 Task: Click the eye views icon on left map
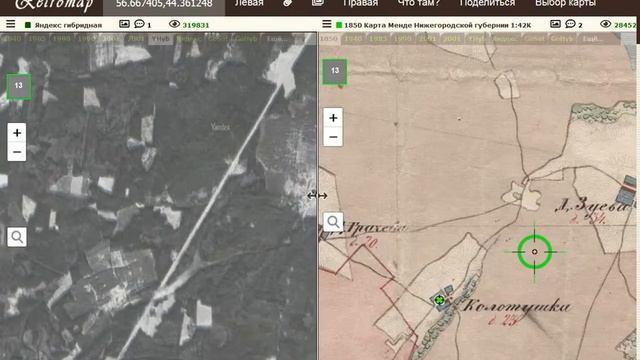tap(174, 24)
